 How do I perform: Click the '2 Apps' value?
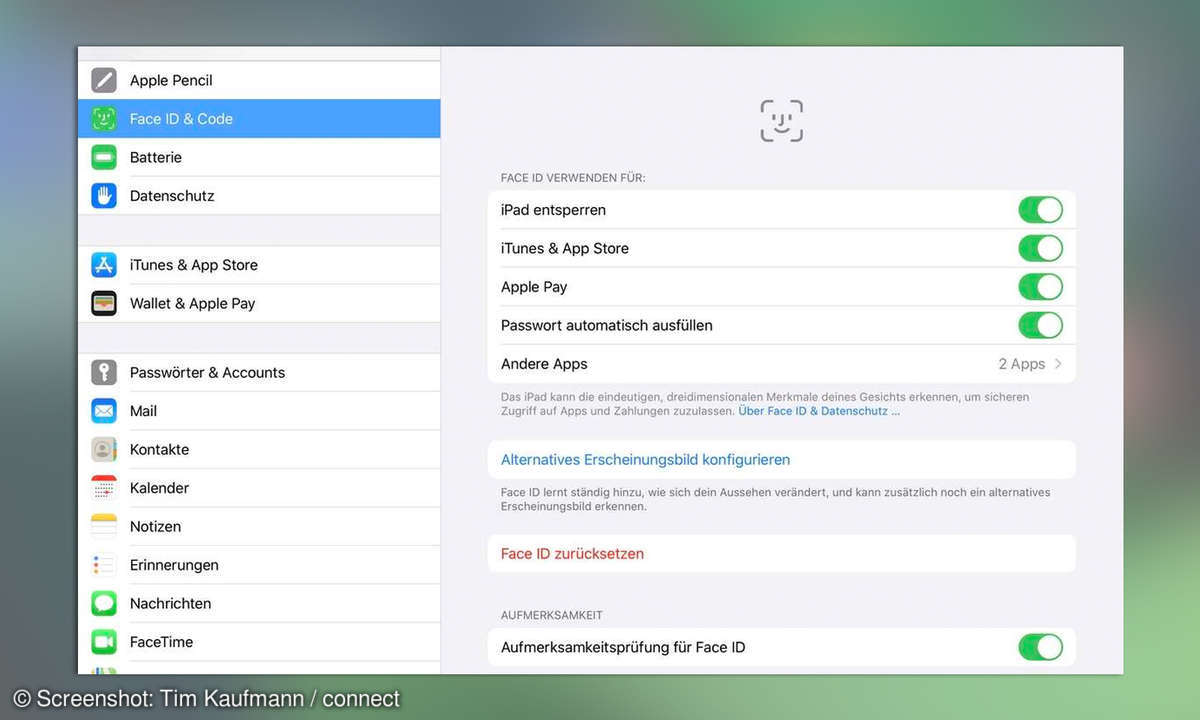(1022, 364)
